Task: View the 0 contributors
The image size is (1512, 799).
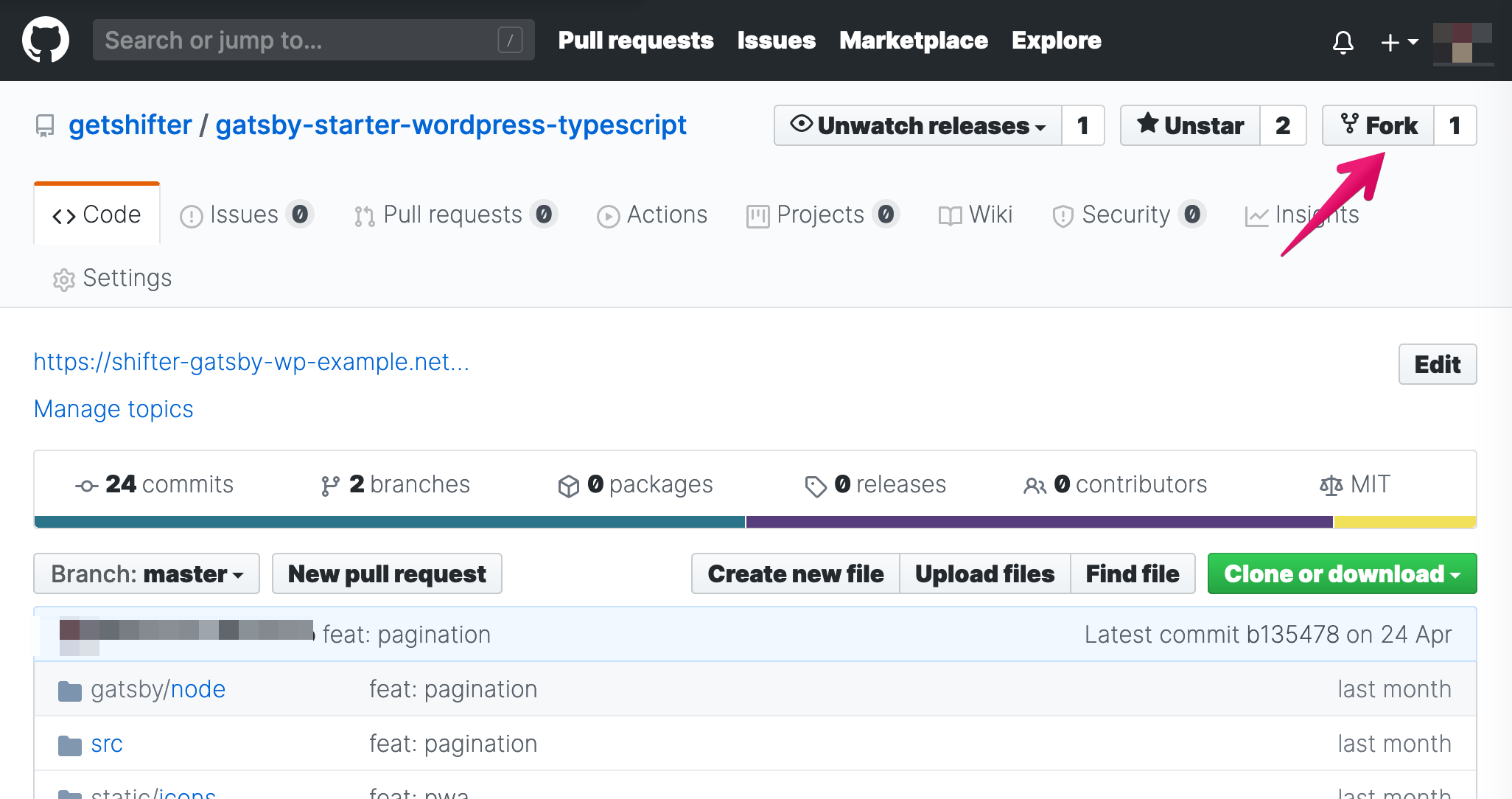Action: click(1115, 484)
